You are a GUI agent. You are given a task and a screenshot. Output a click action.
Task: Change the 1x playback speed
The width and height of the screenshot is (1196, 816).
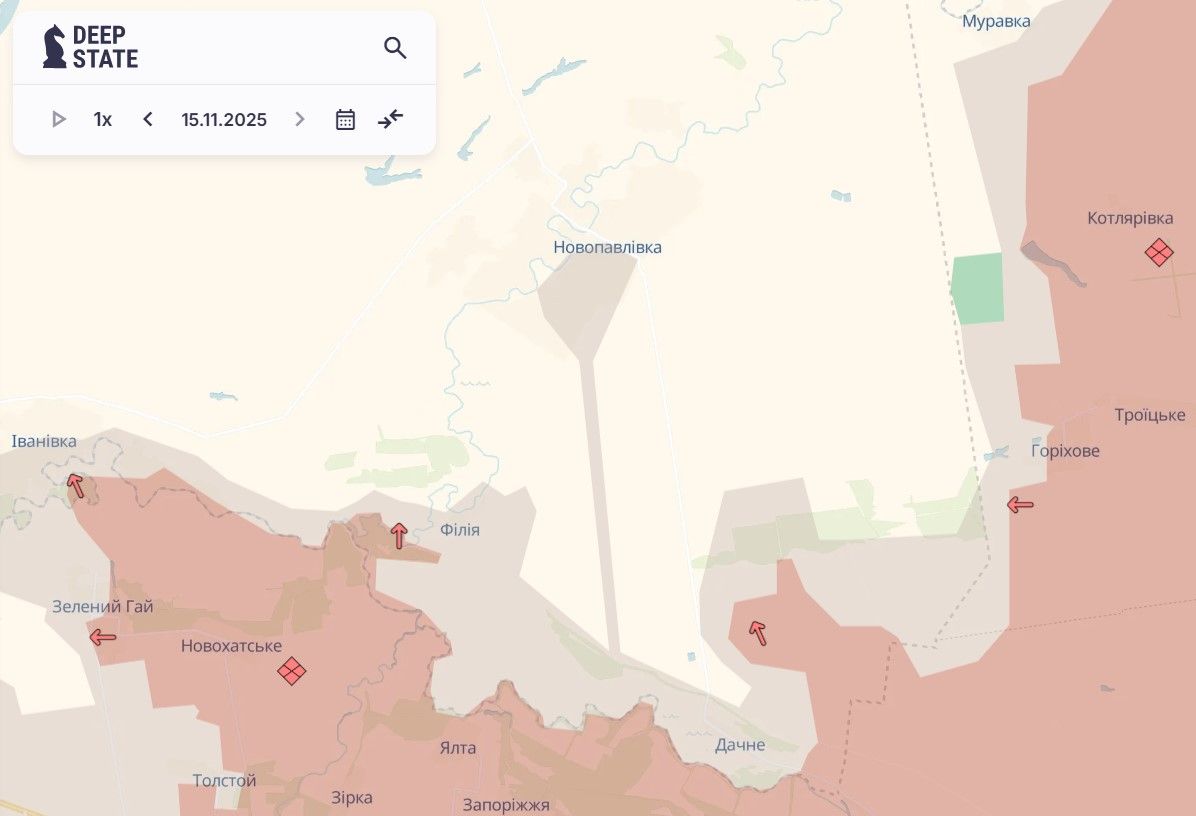[x=102, y=120]
